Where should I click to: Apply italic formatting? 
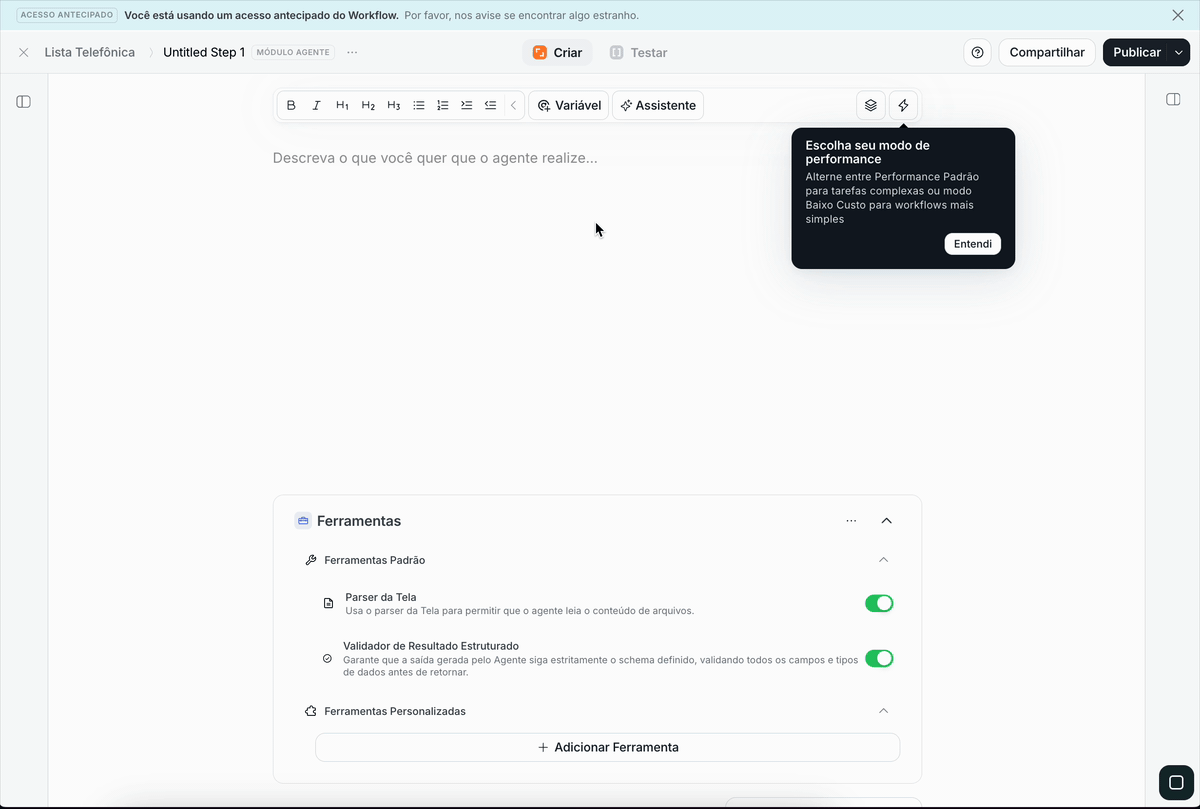click(316, 105)
